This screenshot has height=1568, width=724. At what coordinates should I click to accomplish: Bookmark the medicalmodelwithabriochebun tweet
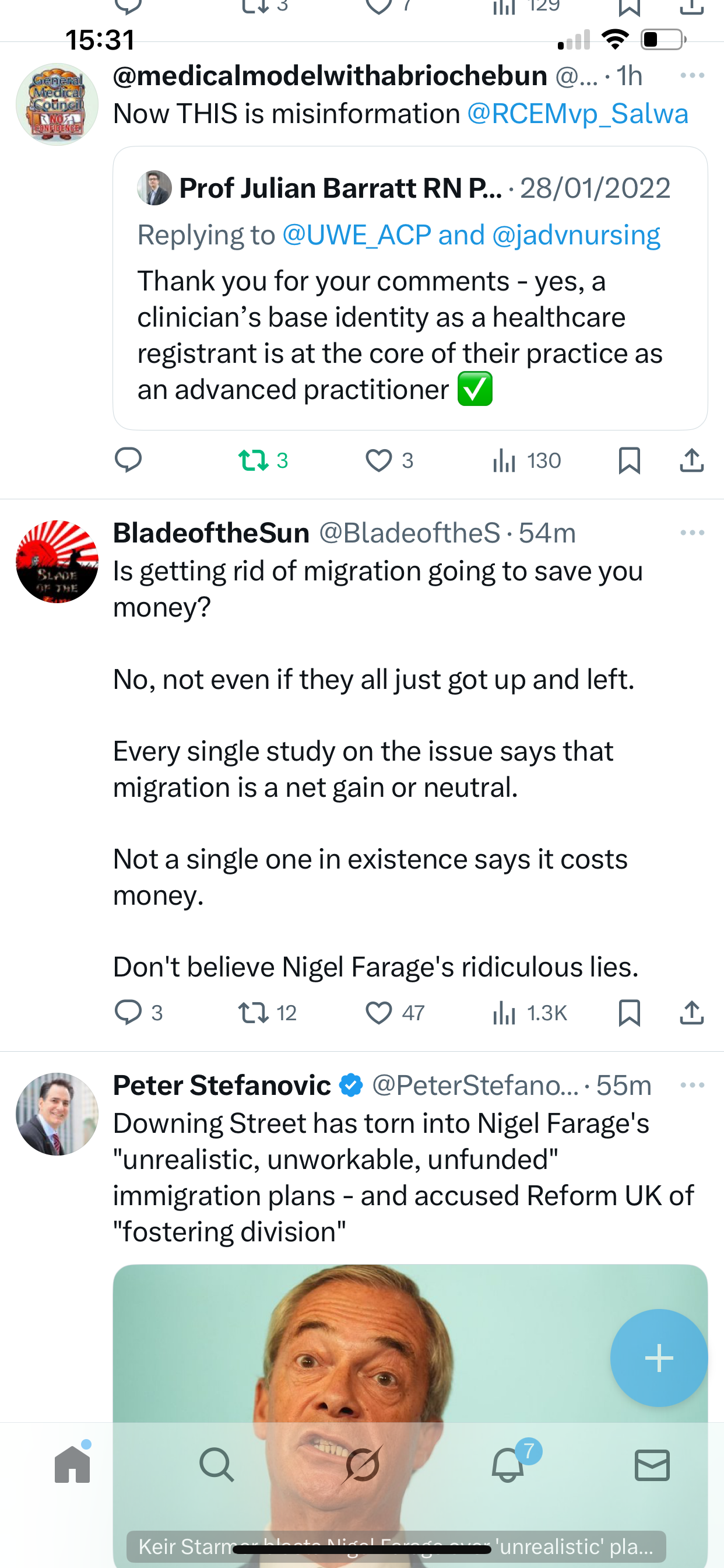point(629,460)
